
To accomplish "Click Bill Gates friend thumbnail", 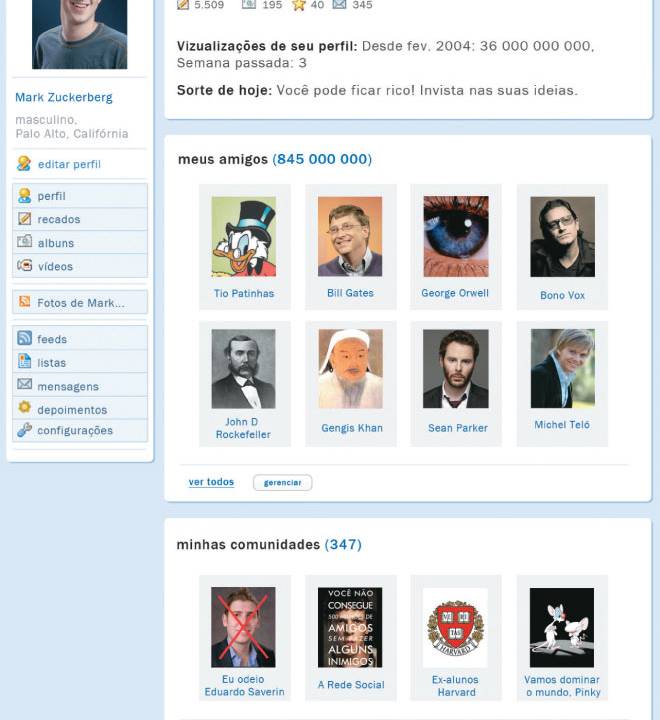I will click(350, 236).
